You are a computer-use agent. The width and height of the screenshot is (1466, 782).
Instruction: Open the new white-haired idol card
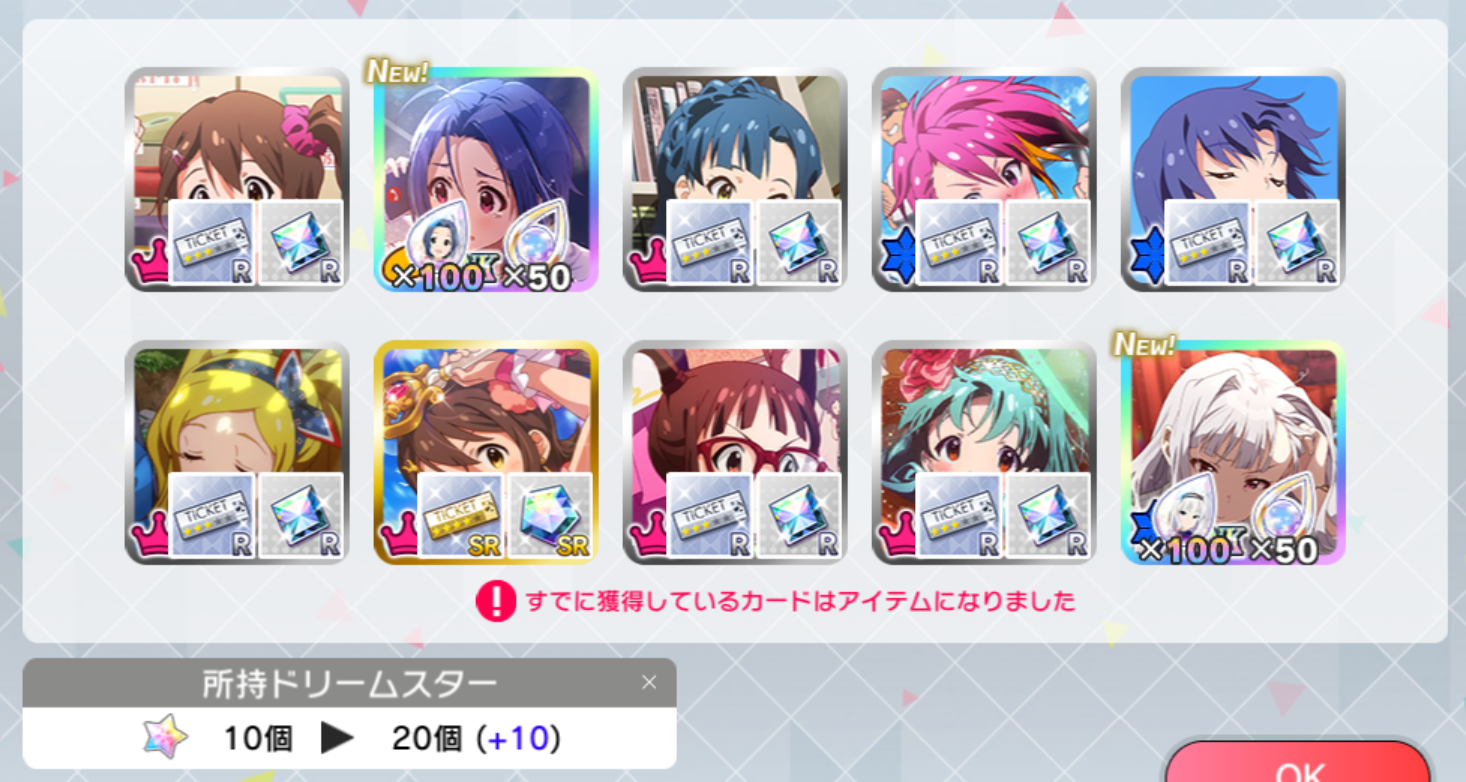click(1233, 452)
